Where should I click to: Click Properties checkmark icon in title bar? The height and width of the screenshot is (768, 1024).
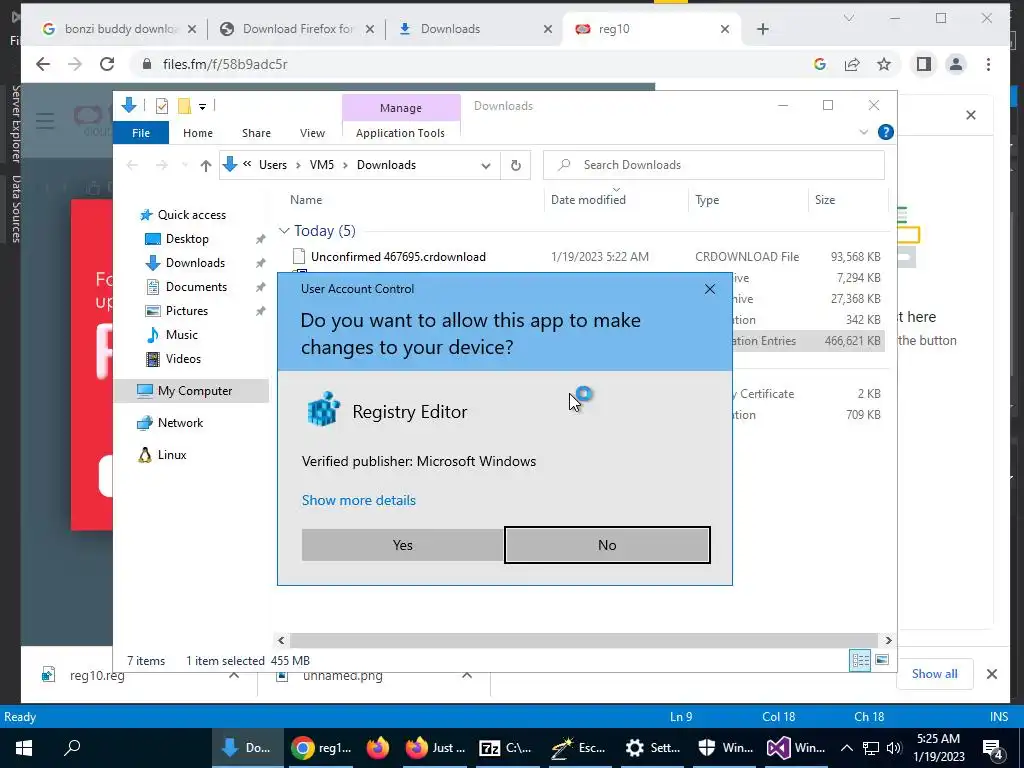(162, 106)
